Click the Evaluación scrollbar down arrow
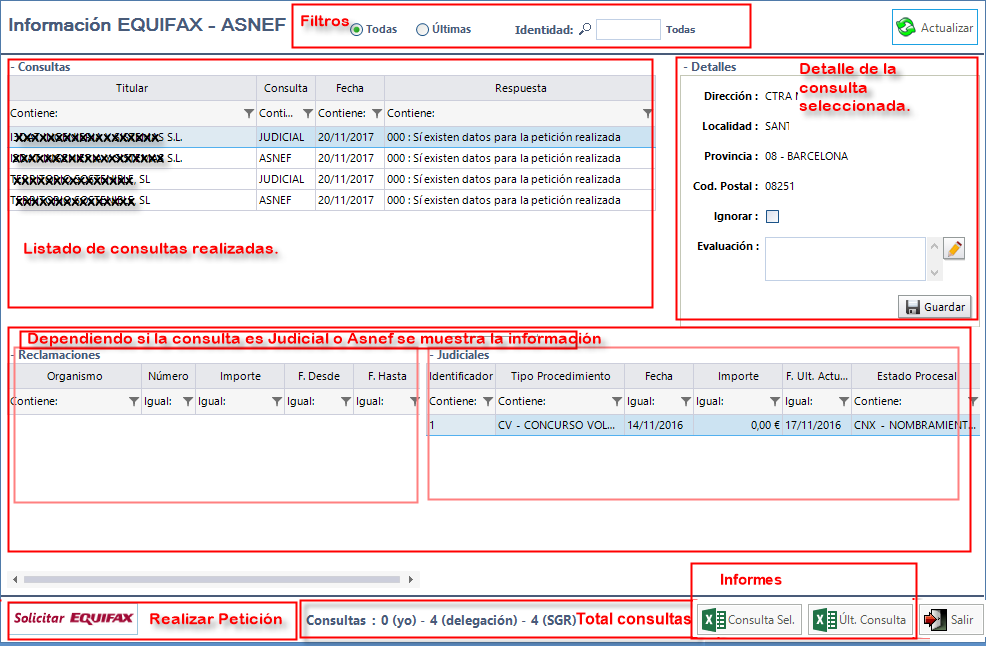Image resolution: width=986 pixels, height=646 pixels. (x=934, y=272)
